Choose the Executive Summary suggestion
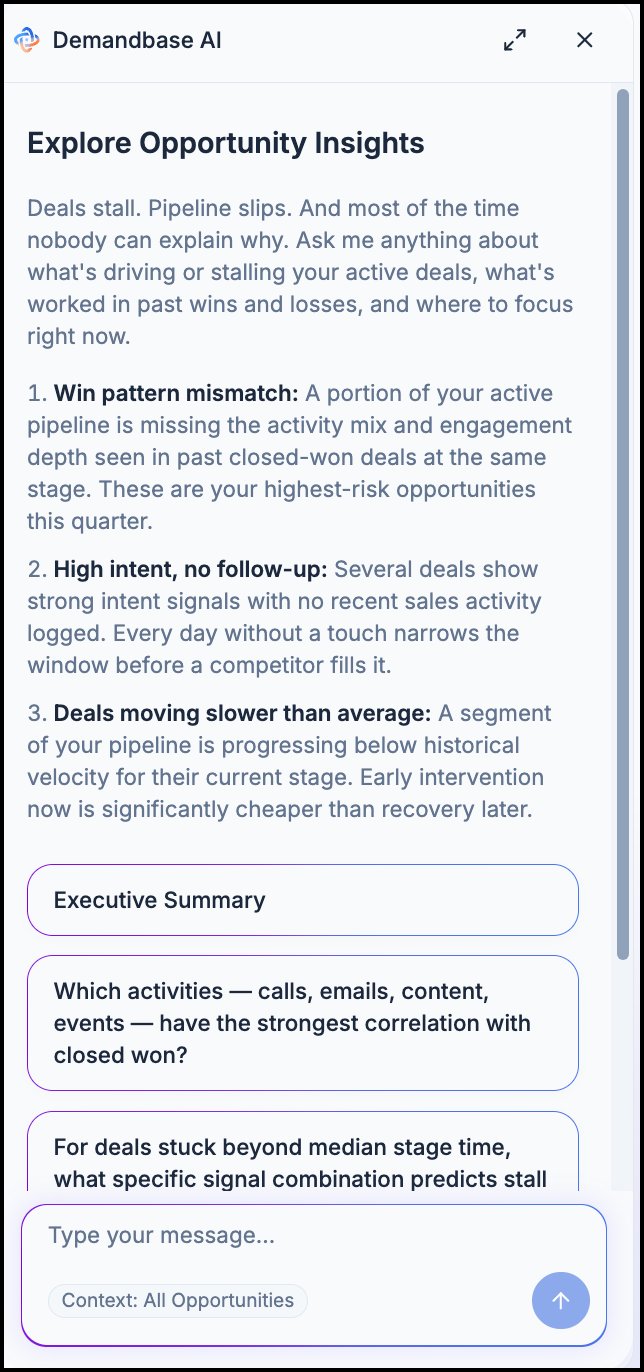644x1372 pixels. [x=303, y=900]
